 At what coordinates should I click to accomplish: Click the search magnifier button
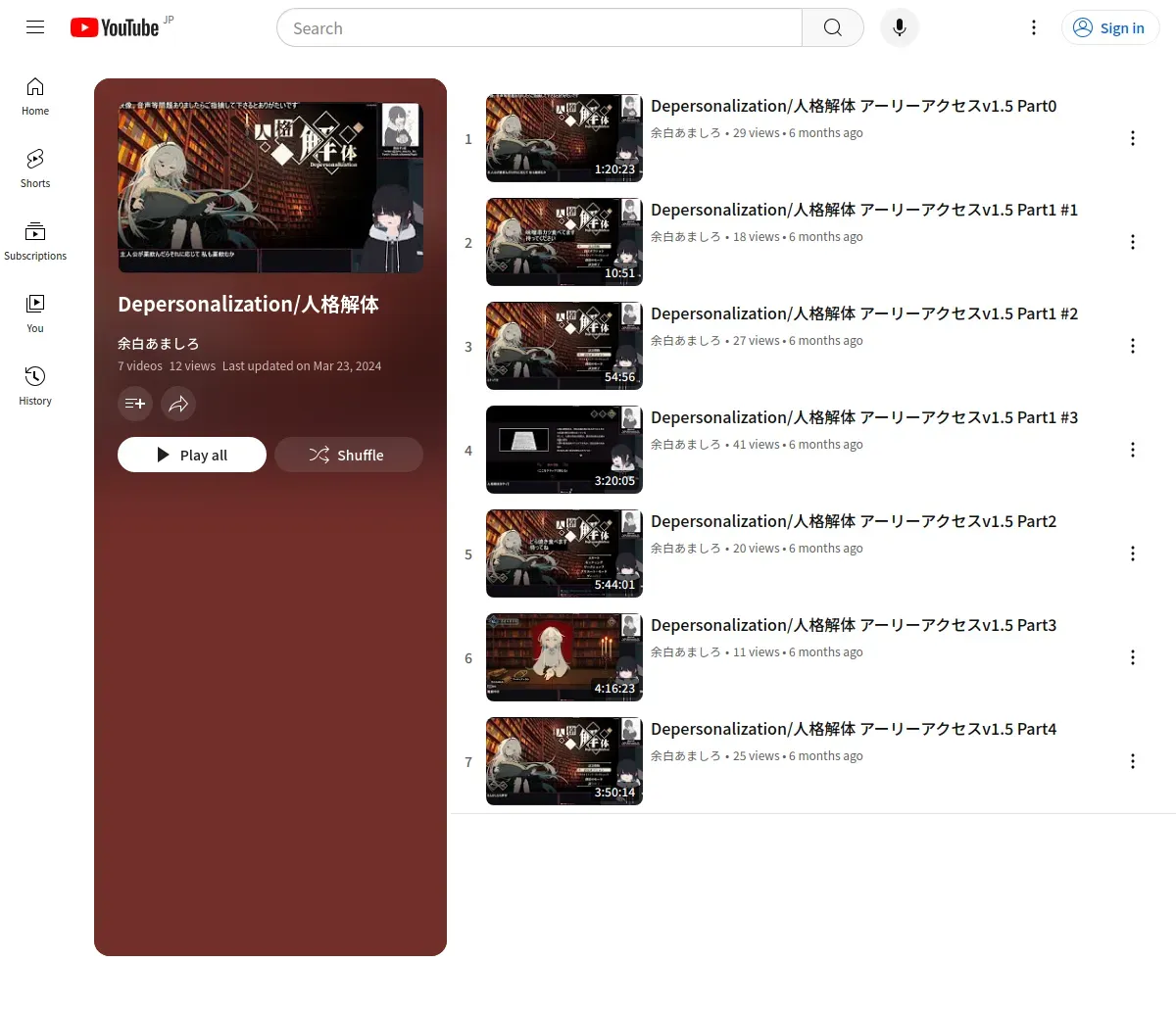tap(833, 27)
